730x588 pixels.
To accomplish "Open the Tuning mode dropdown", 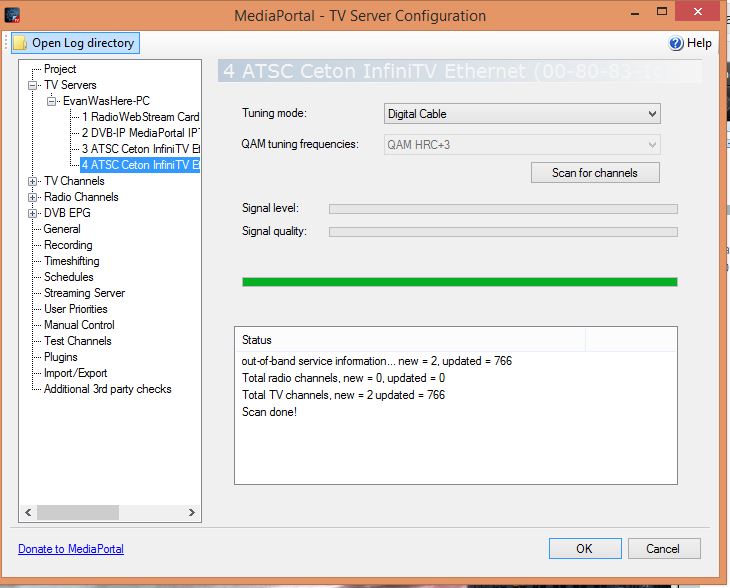I will pyautogui.click(x=522, y=114).
